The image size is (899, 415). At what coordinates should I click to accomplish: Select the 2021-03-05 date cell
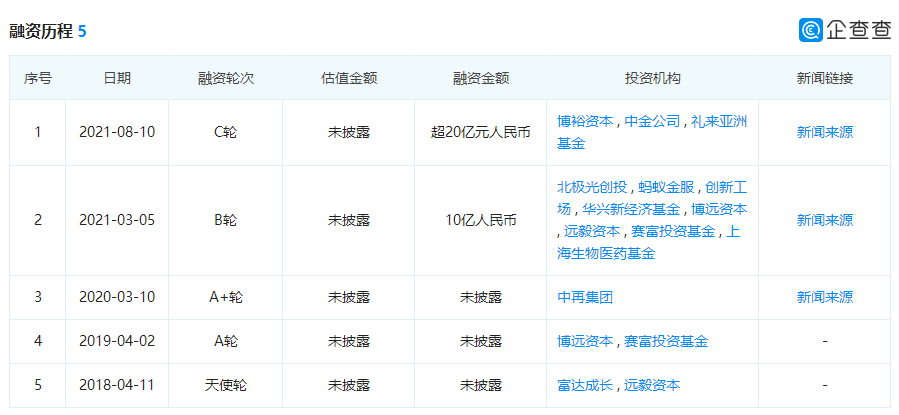pos(117,220)
